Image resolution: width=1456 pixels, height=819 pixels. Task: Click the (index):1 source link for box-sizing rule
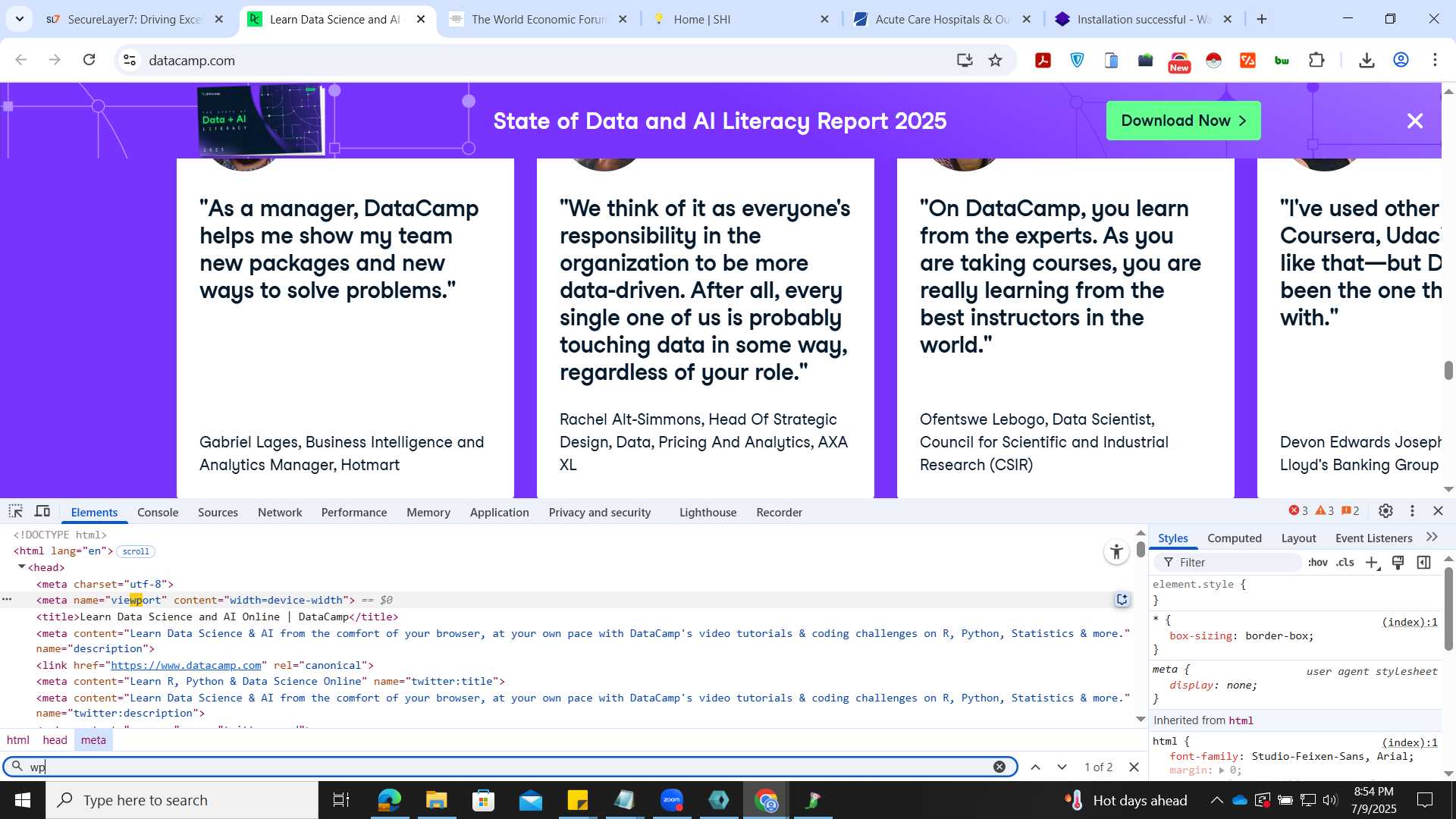click(x=1409, y=622)
